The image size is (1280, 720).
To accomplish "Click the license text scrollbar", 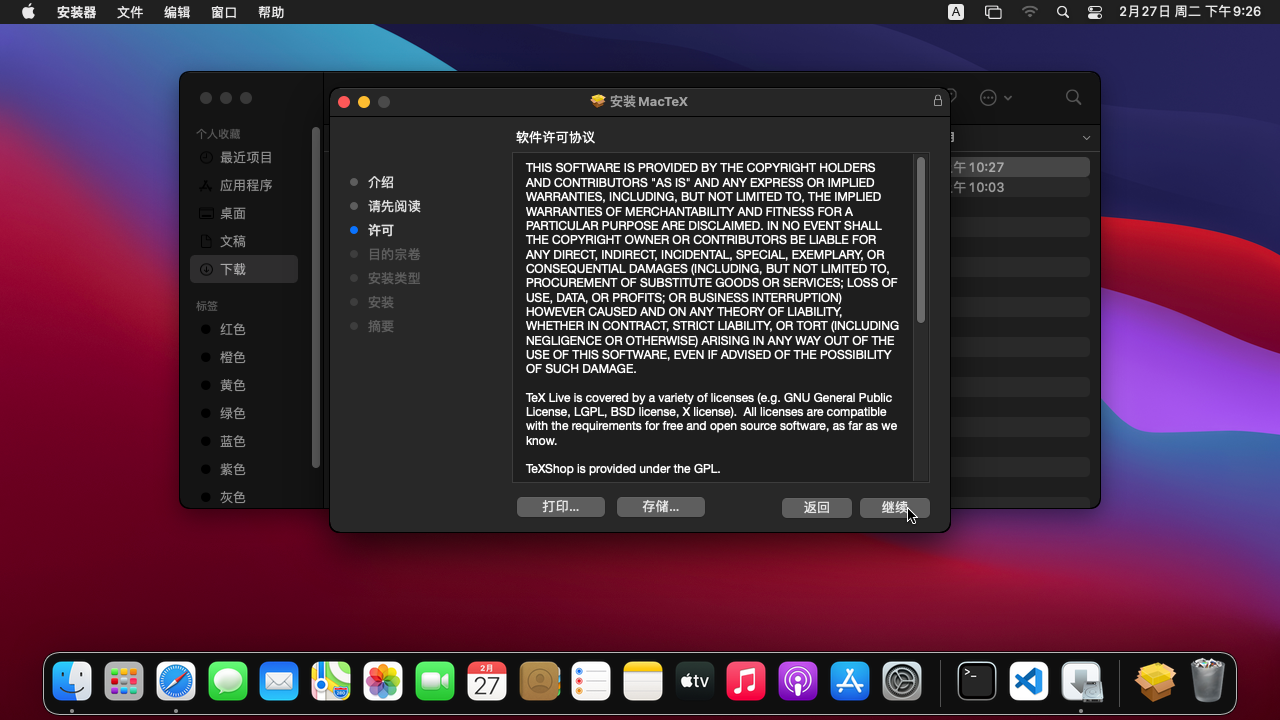I will pyautogui.click(x=921, y=240).
